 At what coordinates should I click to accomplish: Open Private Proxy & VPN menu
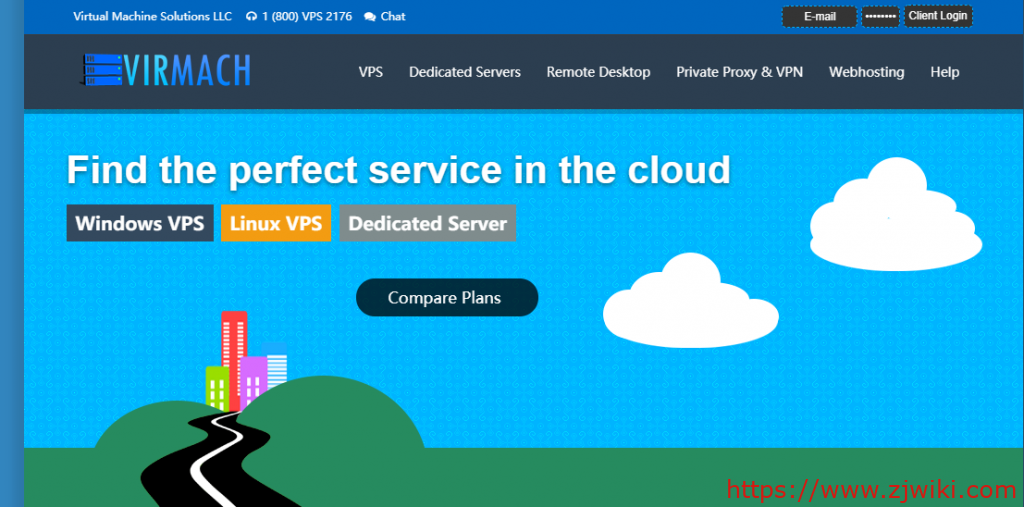739,72
